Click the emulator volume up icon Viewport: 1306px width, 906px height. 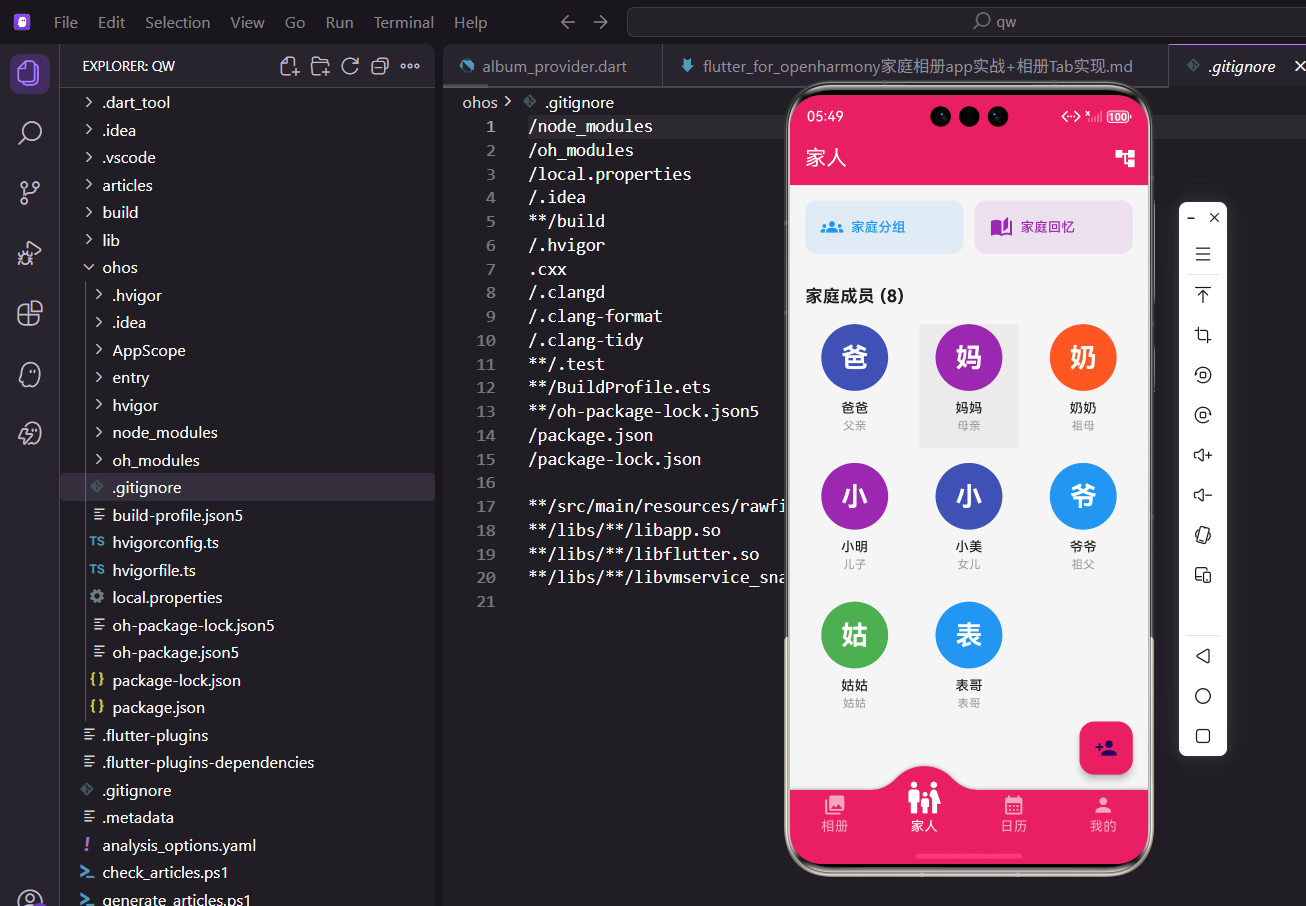1203,455
